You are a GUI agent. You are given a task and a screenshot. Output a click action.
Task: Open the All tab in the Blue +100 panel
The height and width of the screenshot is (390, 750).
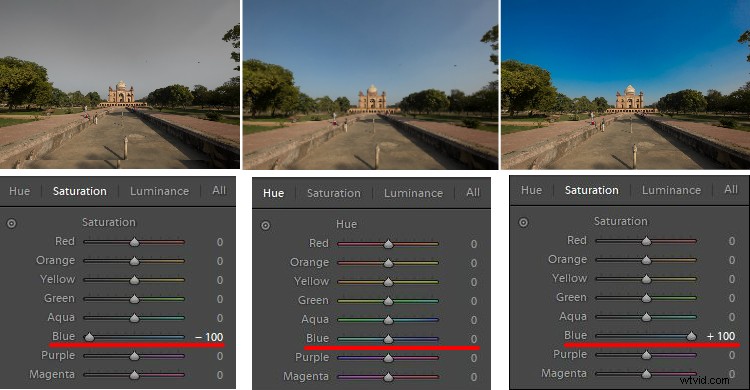pos(731,189)
